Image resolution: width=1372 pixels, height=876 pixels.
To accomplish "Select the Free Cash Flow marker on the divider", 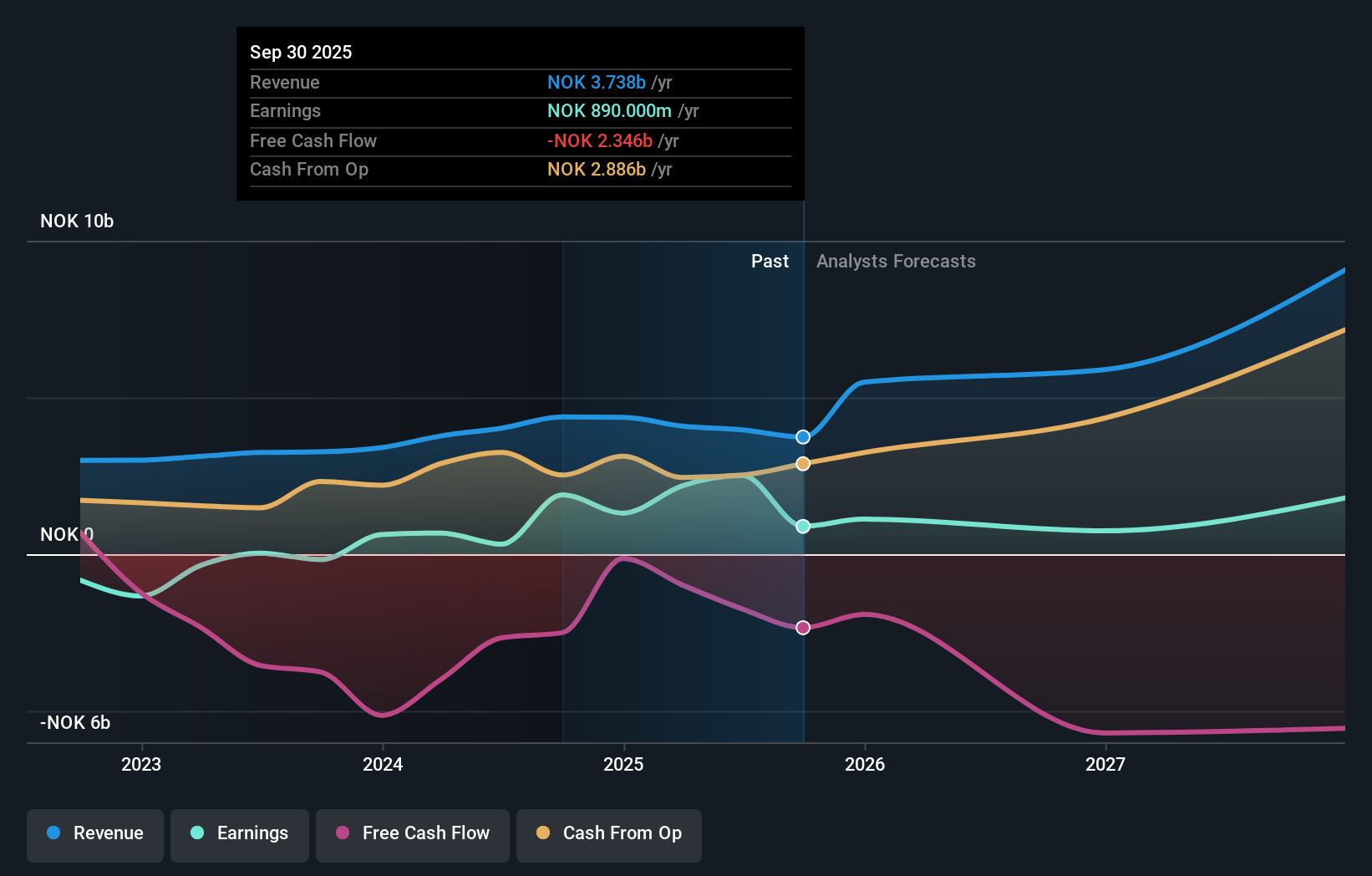I will pos(802,627).
